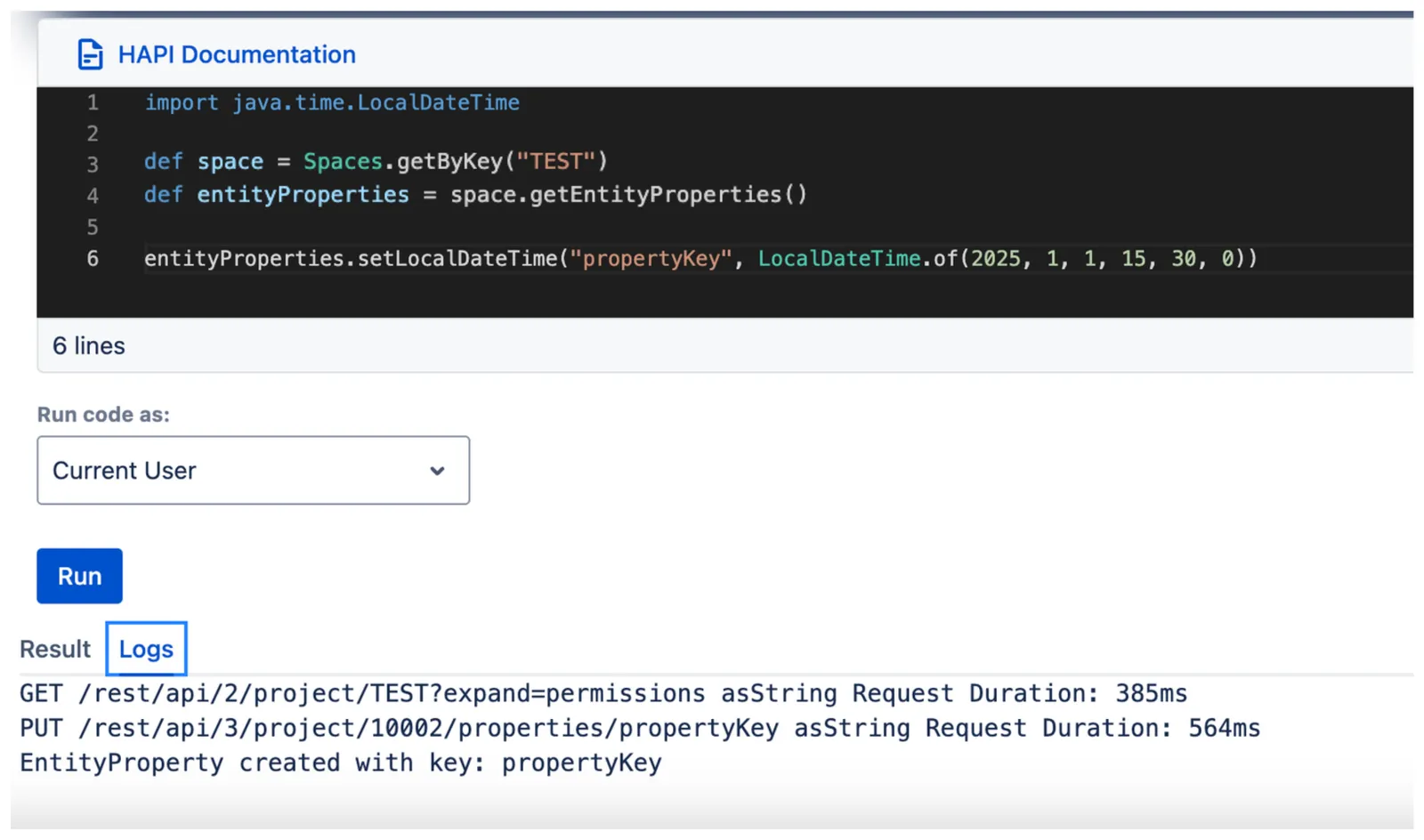Click the 6 lines status label
This screenshot has width=1424, height=840.
click(x=89, y=345)
